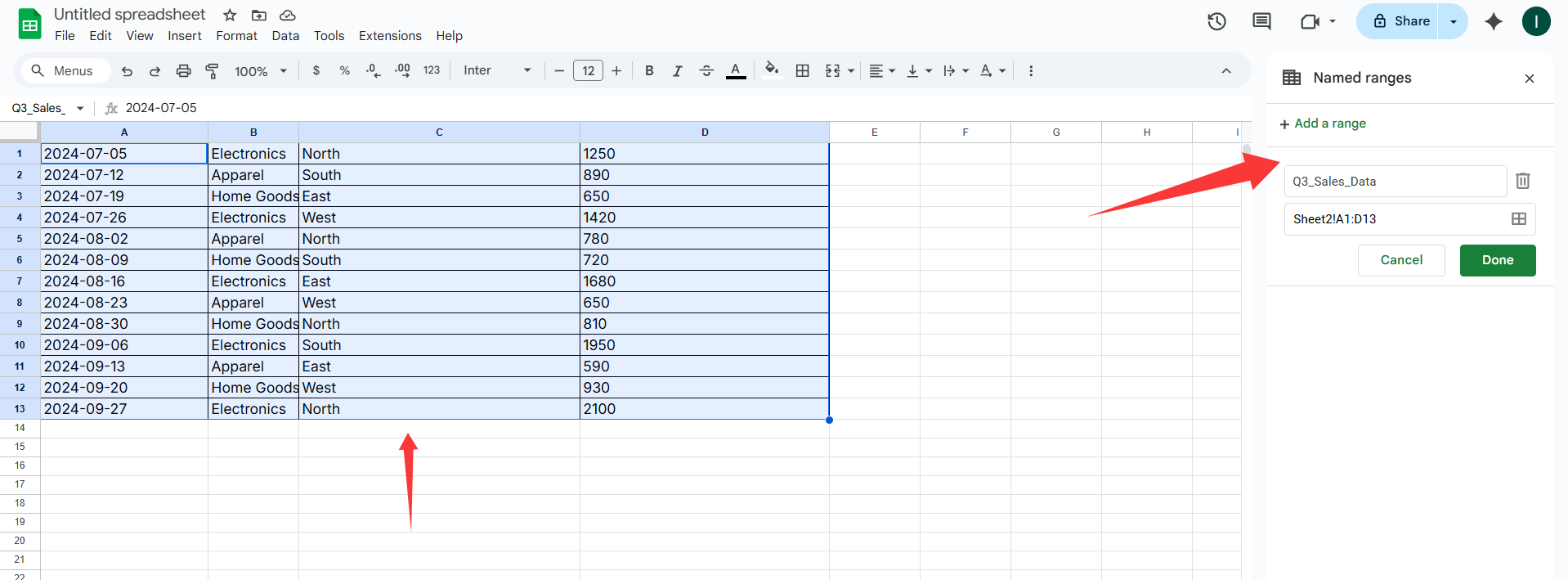Click the Gemini sparkle icon
This screenshot has width=1568, height=580.
click(1493, 21)
